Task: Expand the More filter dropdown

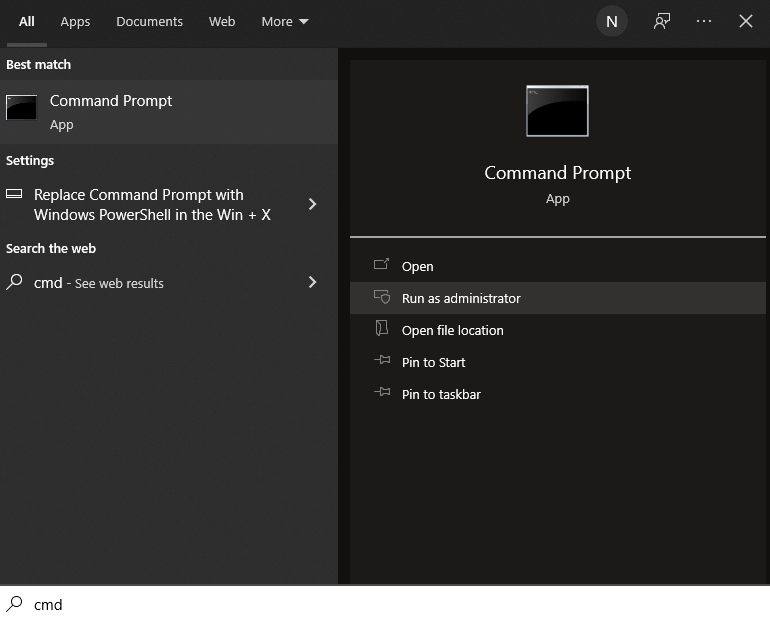Action: (285, 21)
